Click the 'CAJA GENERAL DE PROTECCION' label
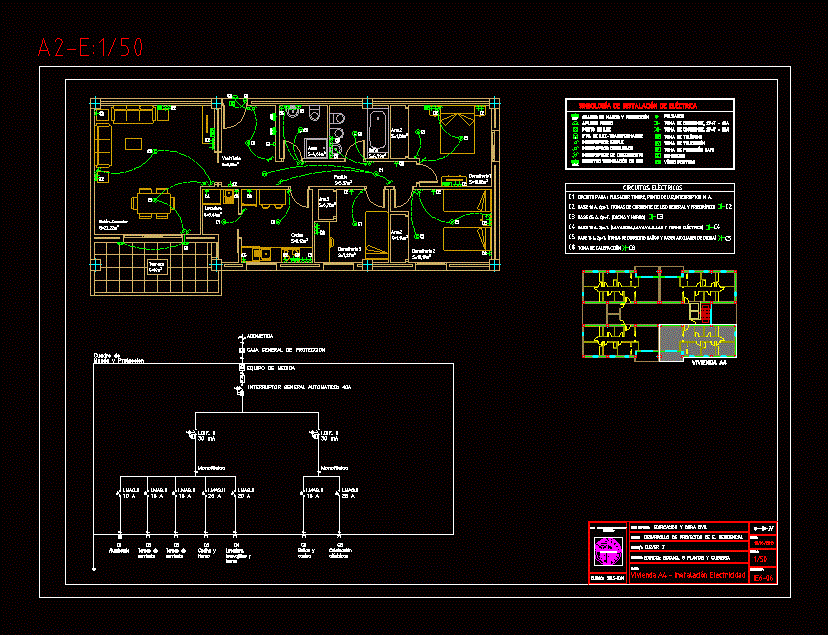Screen dimensions: 828x635 click(x=286, y=350)
